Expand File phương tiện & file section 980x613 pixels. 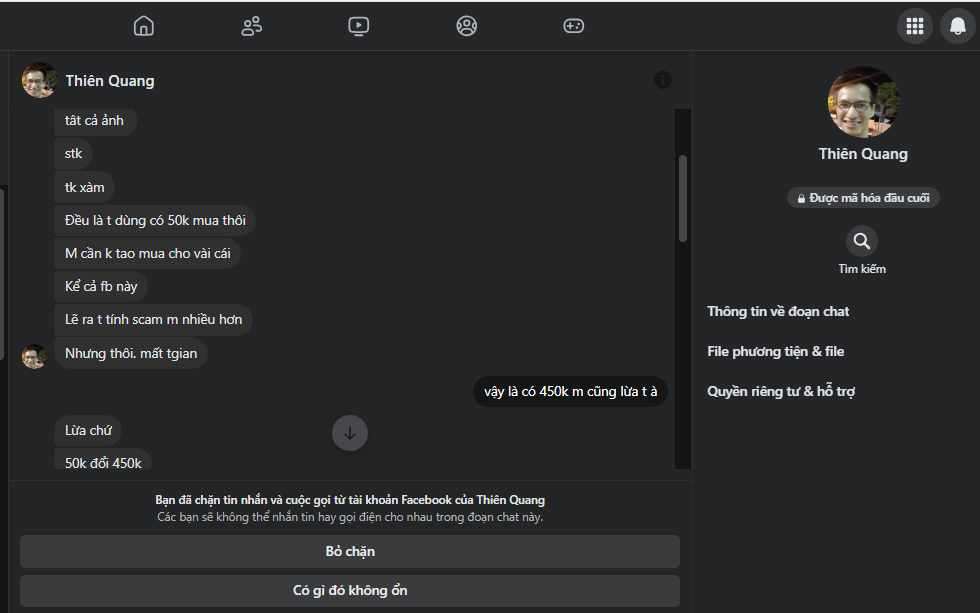775,352
